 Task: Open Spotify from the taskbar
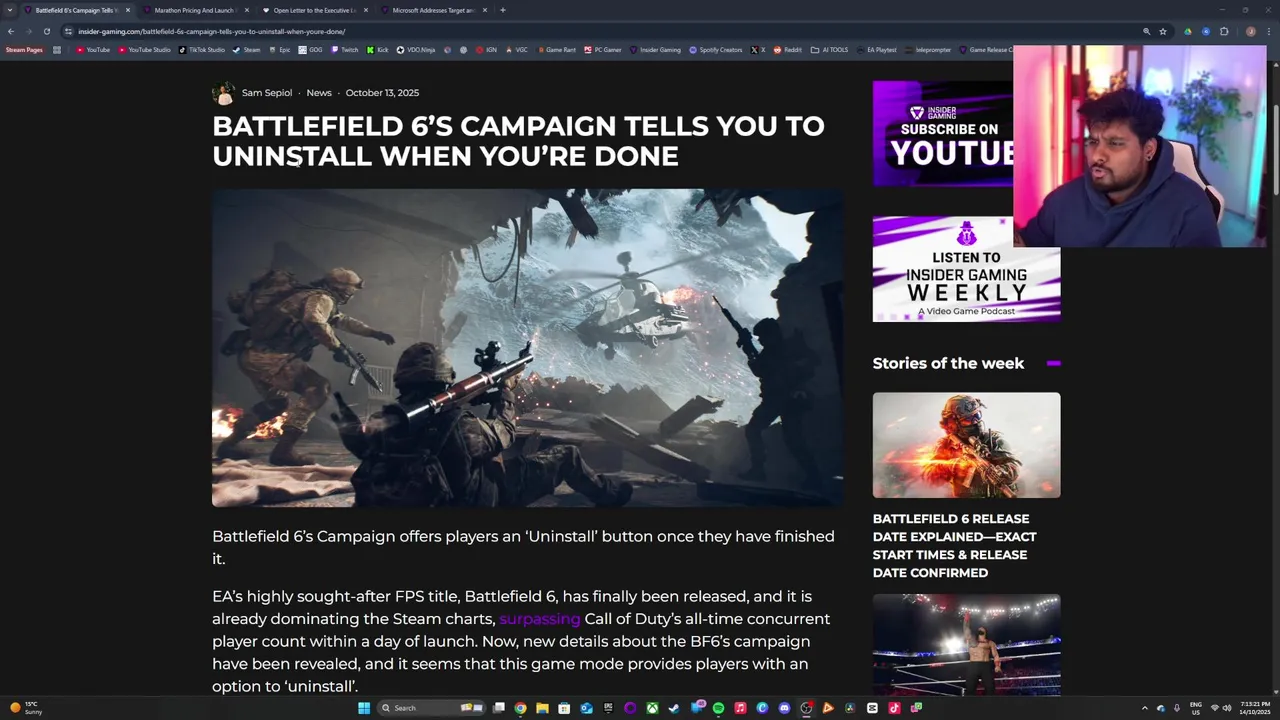718,708
